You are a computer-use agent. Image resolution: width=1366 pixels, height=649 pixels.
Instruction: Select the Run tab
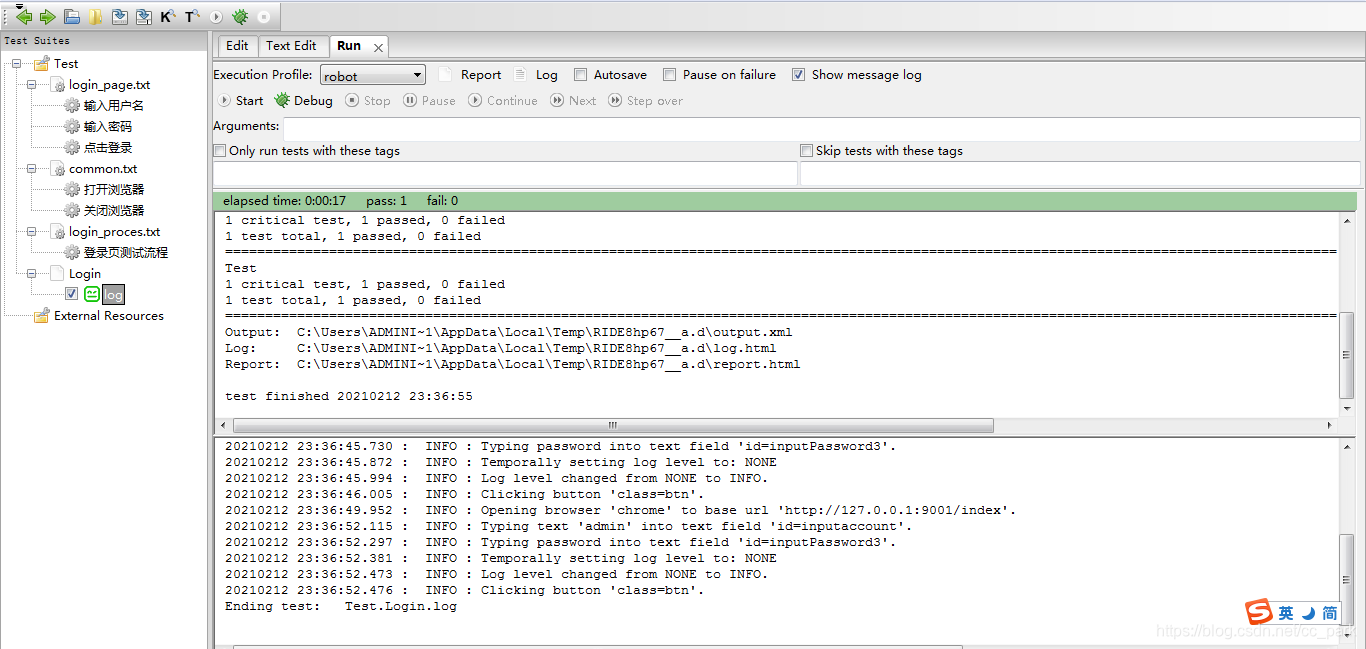tap(349, 46)
